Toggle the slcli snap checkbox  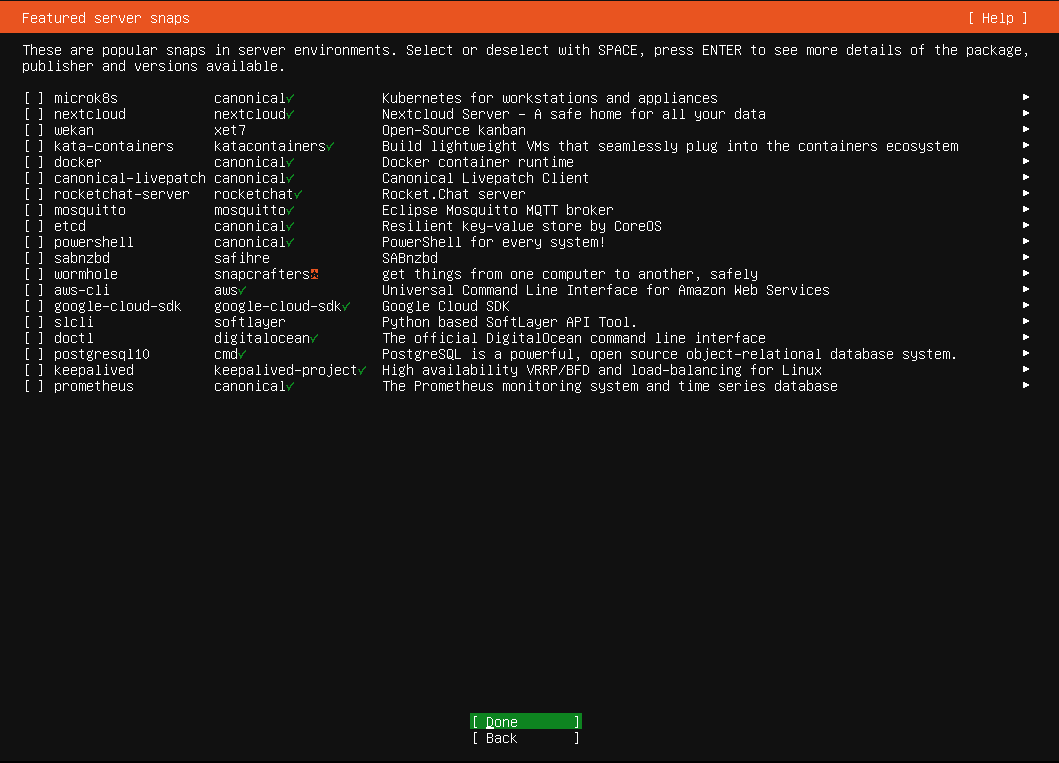[x=34, y=322]
